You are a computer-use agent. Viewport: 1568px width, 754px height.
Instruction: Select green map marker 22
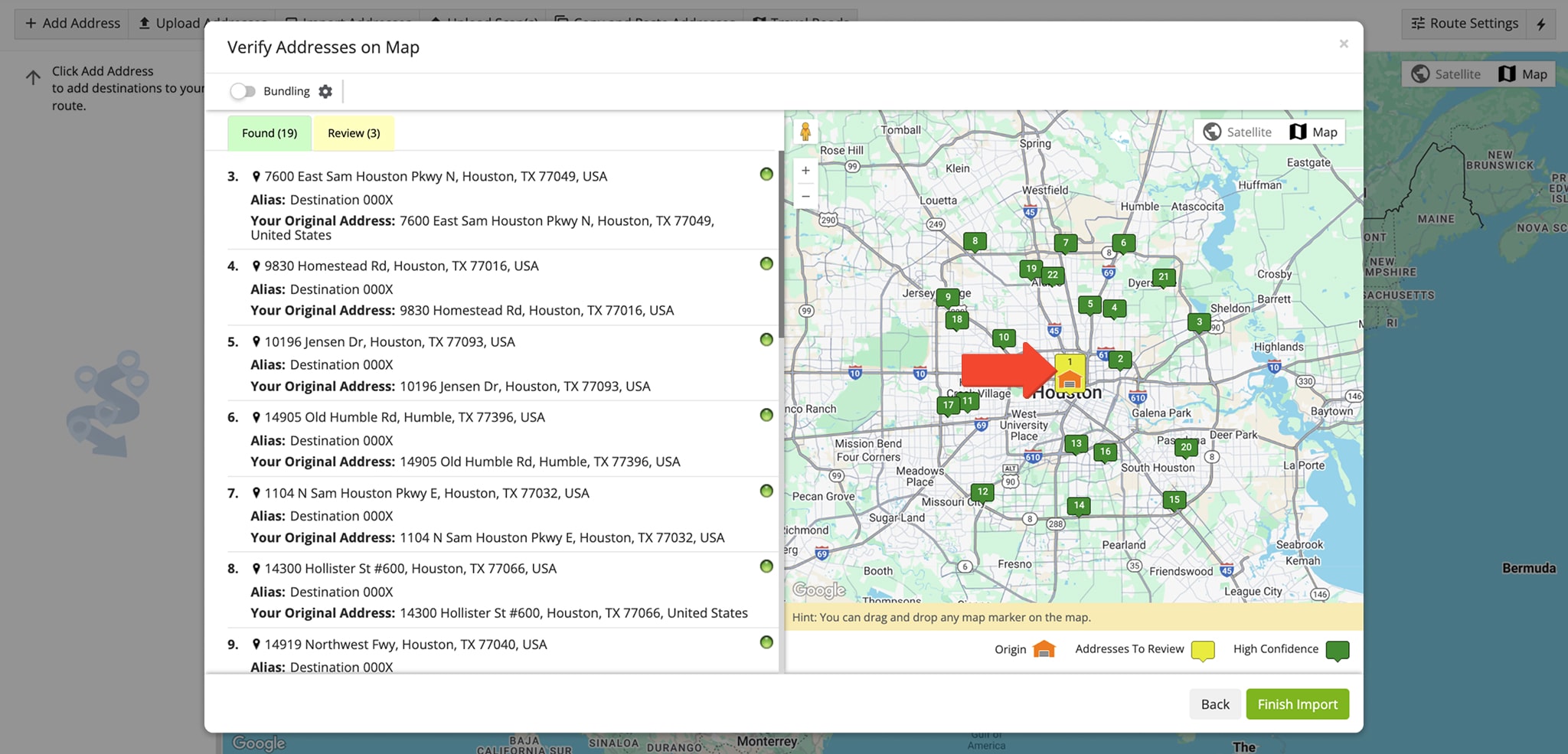[1053, 276]
